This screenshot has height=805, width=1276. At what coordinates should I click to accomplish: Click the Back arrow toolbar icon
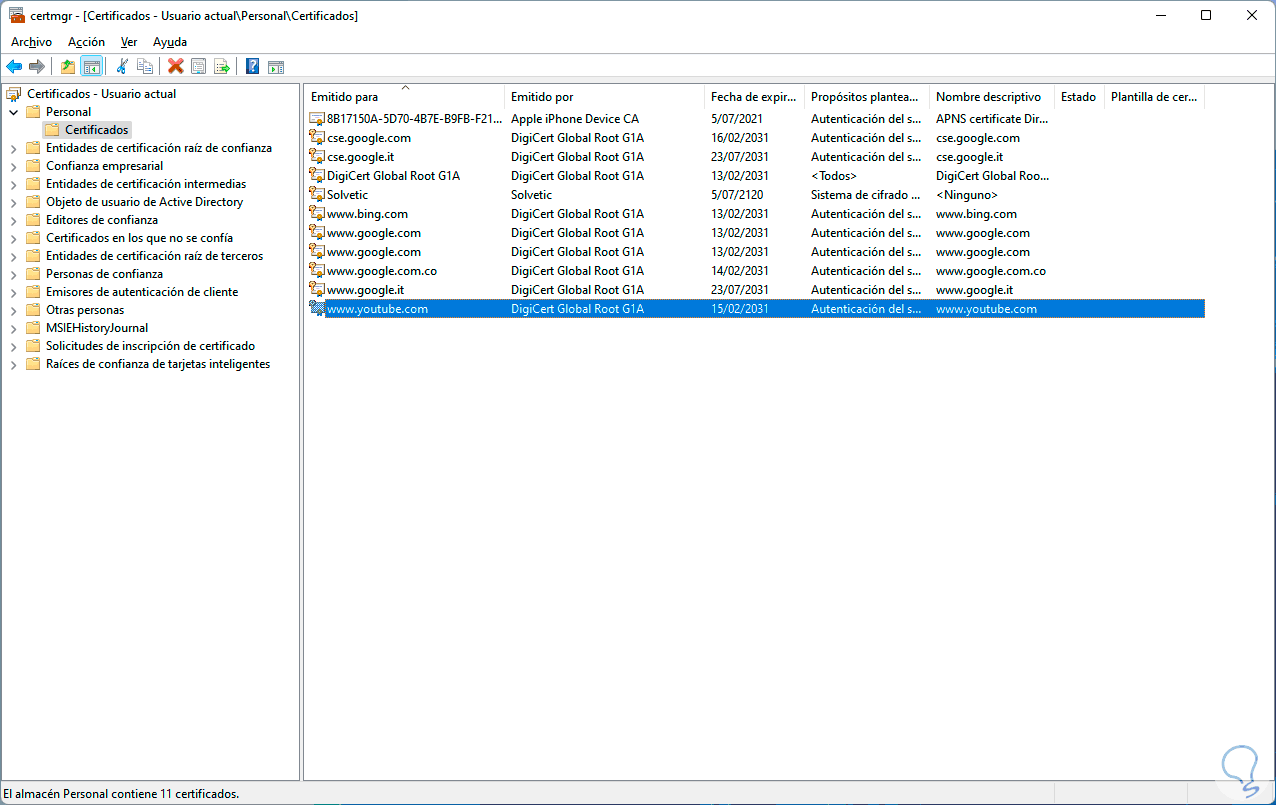14,66
